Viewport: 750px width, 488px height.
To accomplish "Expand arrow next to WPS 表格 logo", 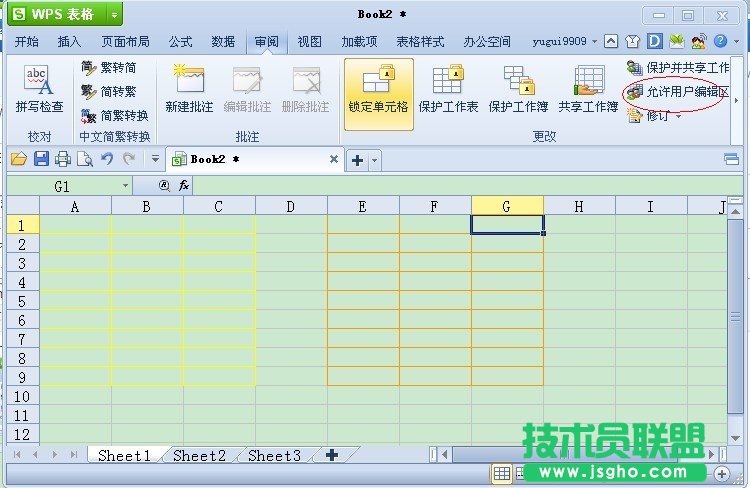I will pos(114,14).
